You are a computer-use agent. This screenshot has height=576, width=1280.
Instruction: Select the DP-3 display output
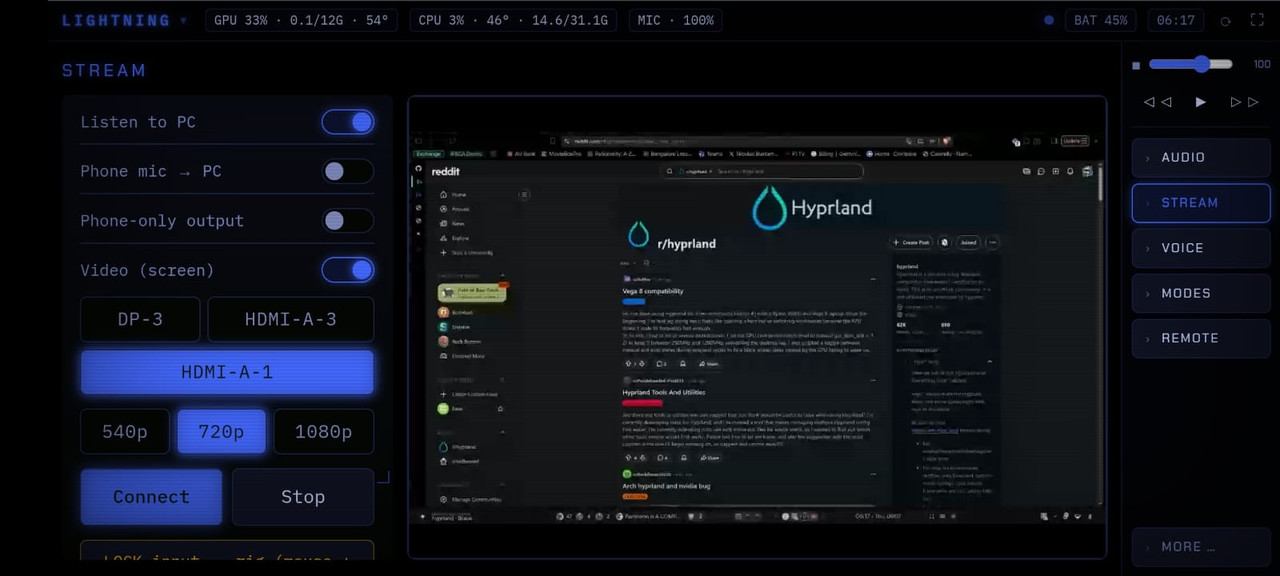tap(140, 319)
